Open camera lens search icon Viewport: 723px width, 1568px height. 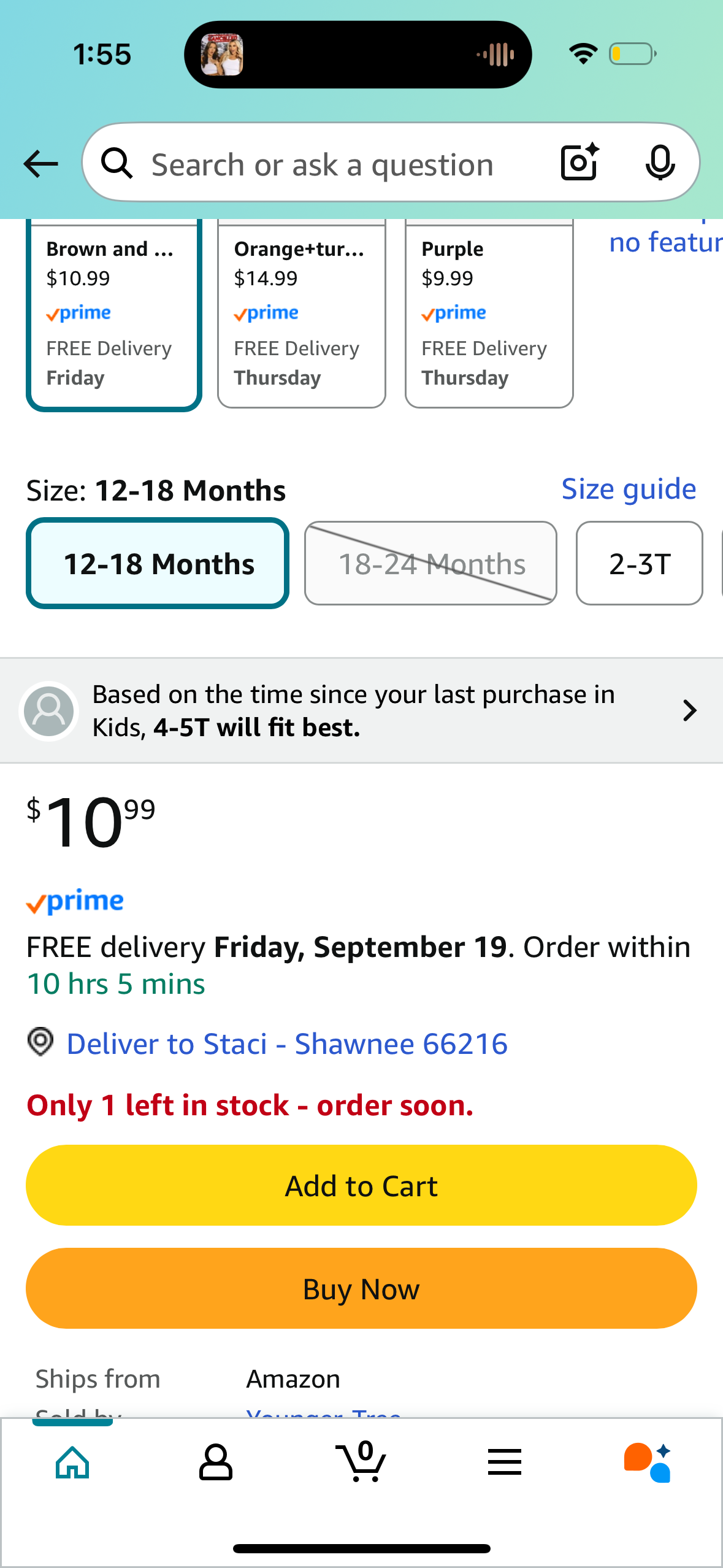(580, 163)
